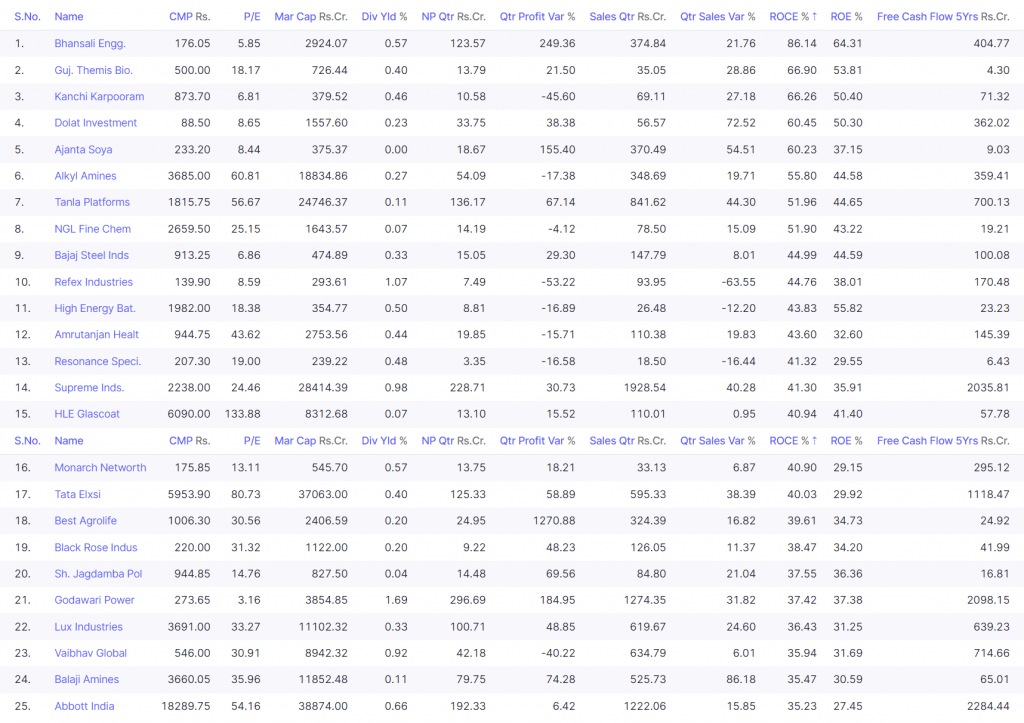Screen dimensions: 1024x723
Task: Open Dolat Investment company page
Action: [95, 123]
